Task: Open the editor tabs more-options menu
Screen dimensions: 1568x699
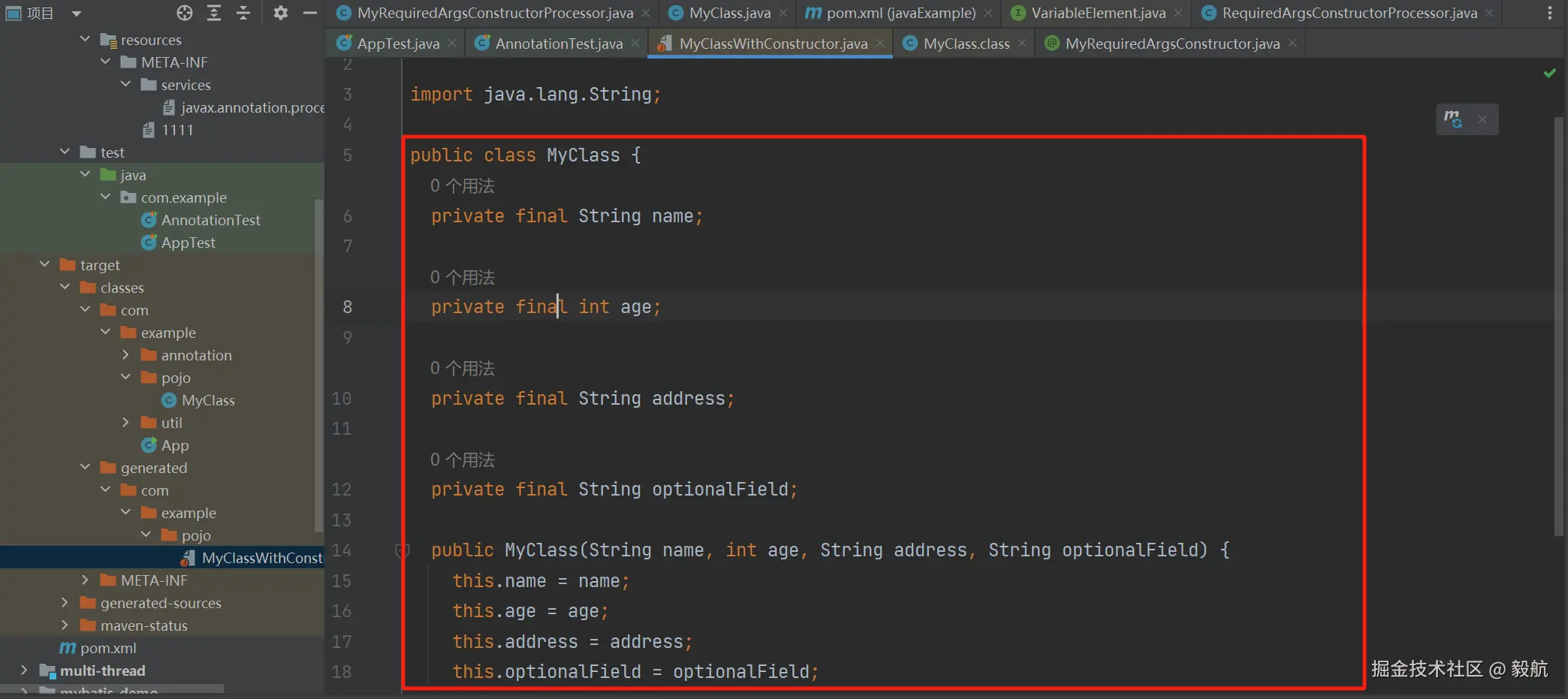Action: [x=1549, y=13]
